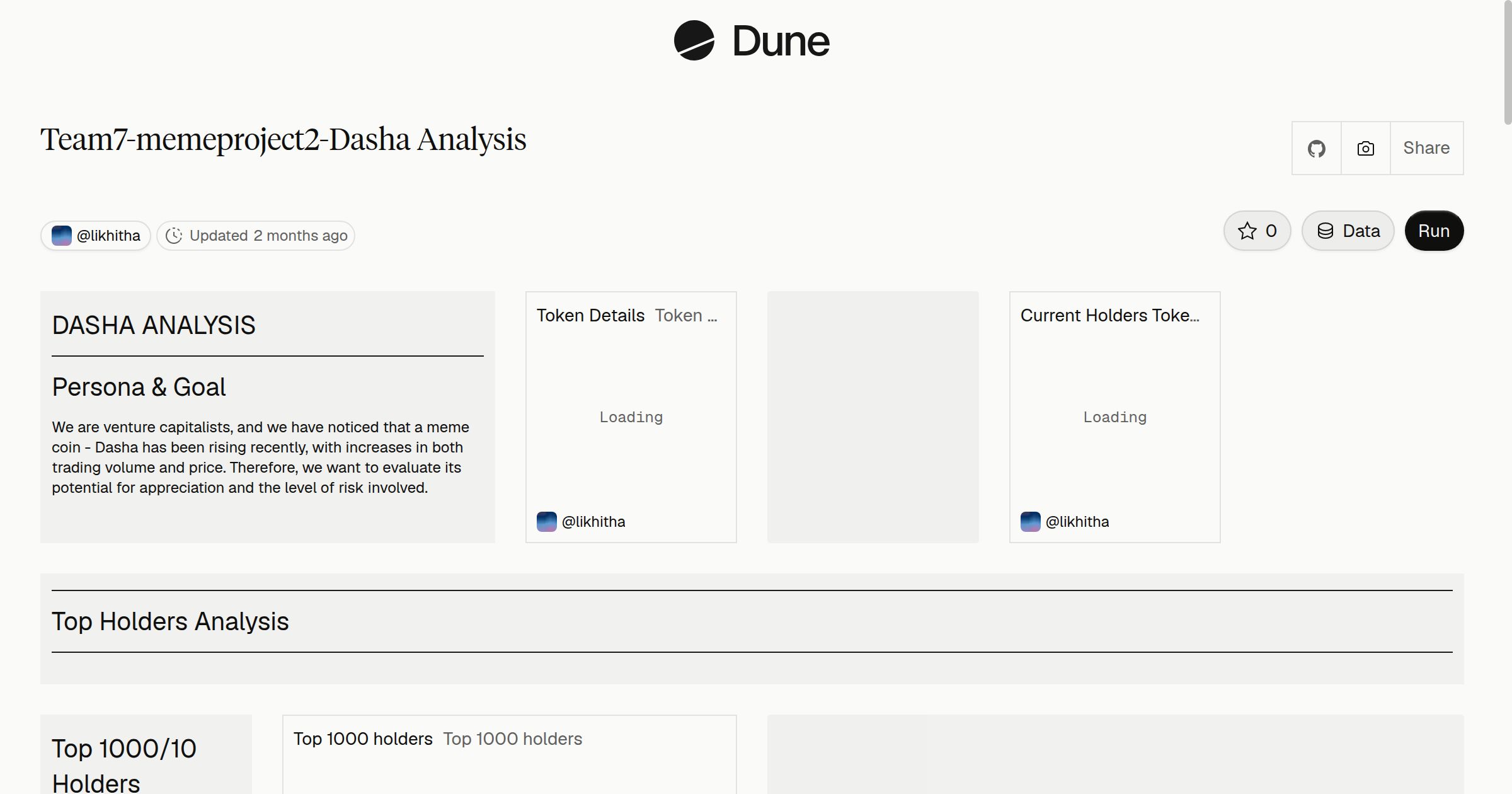This screenshot has width=1512, height=794.
Task: Open Token Details query title
Action: click(590, 315)
